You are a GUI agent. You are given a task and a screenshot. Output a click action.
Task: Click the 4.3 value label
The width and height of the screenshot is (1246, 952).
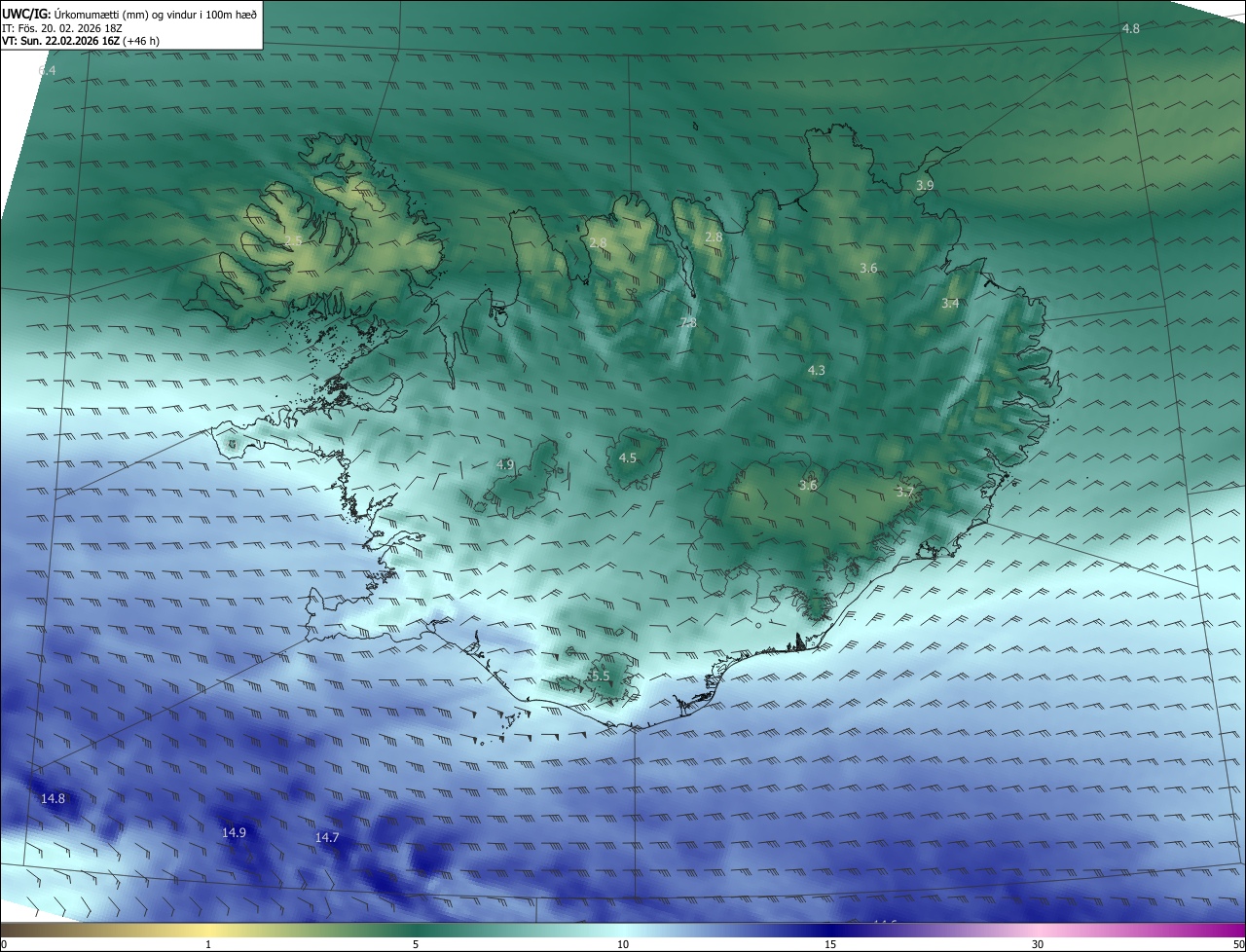click(816, 370)
